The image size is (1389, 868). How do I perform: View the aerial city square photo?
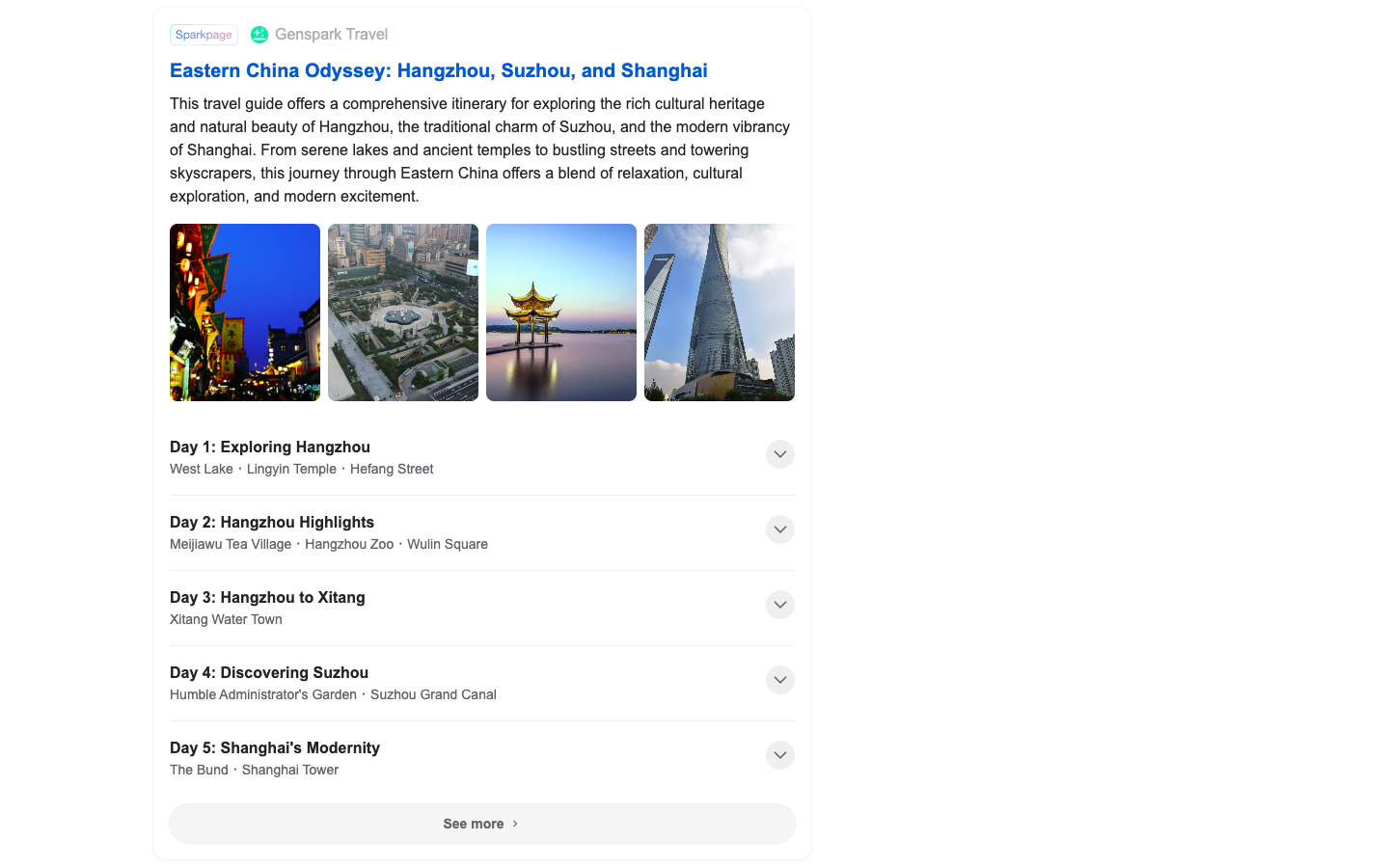click(403, 312)
